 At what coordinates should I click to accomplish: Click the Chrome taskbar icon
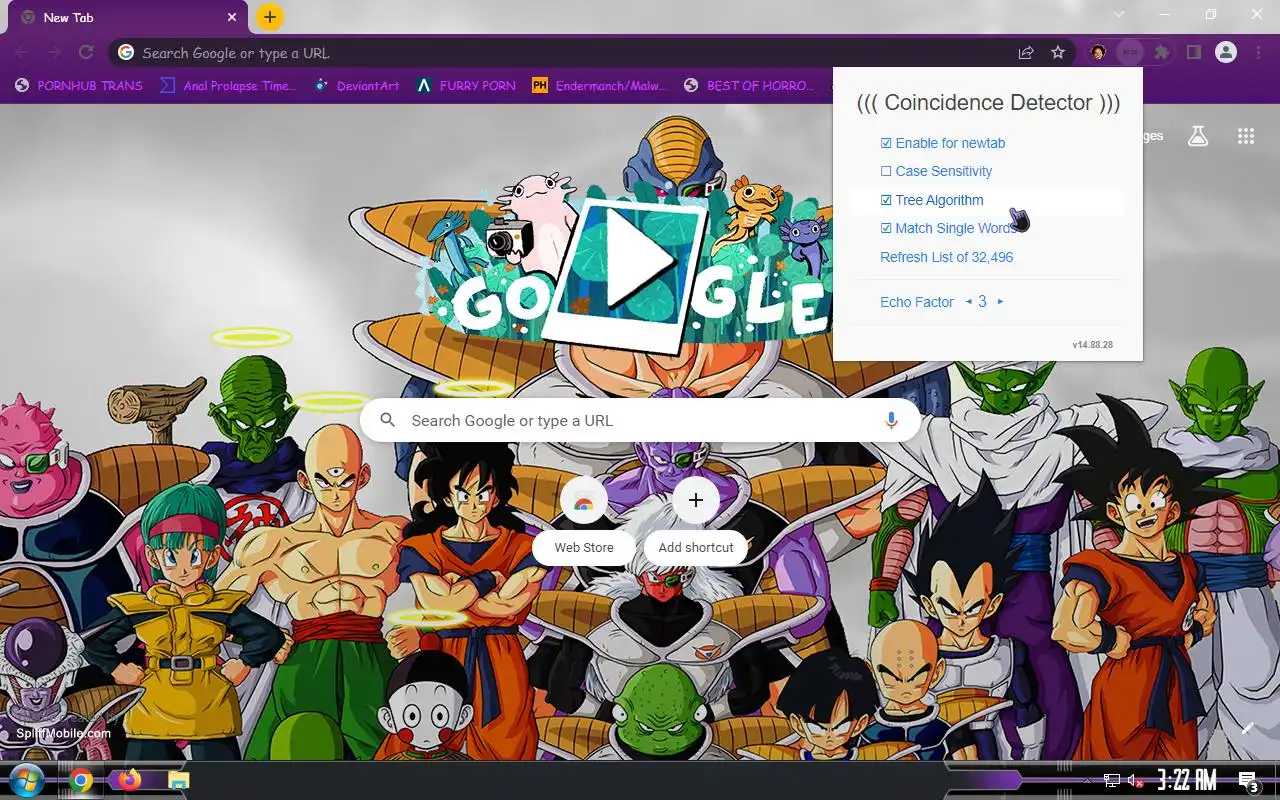(x=81, y=780)
